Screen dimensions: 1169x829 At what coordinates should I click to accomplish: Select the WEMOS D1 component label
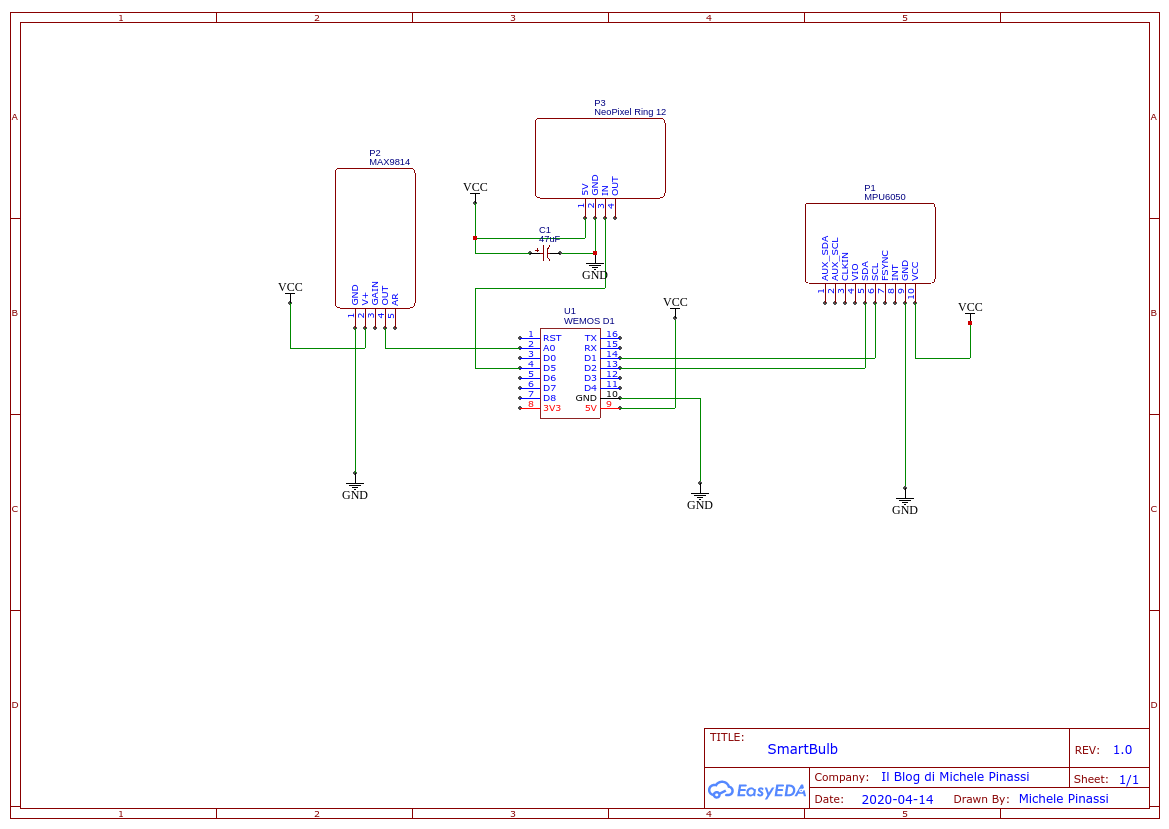coord(589,321)
